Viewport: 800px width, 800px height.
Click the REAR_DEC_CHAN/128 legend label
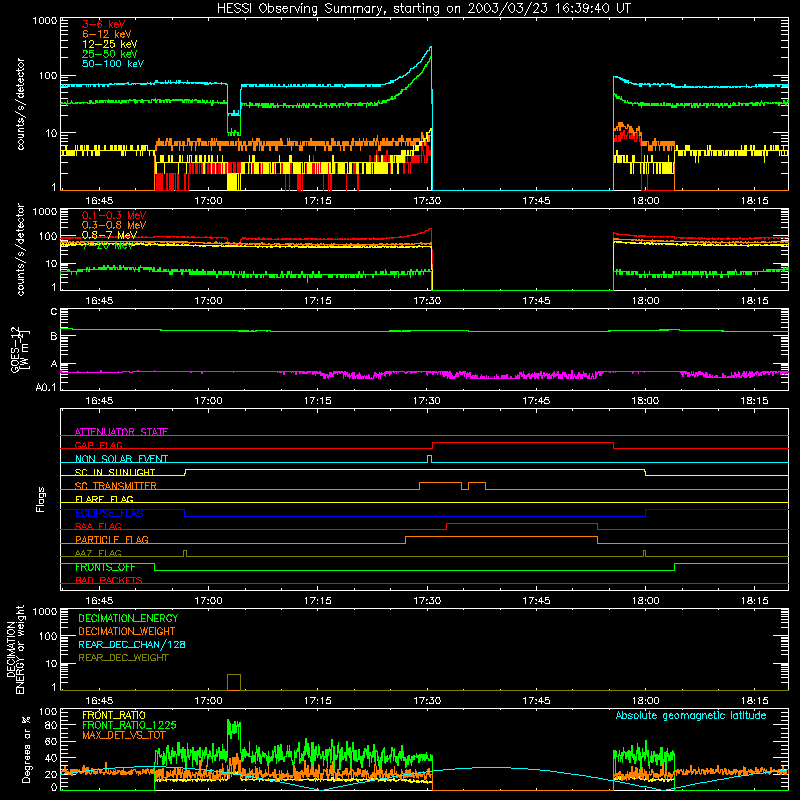click(132, 644)
